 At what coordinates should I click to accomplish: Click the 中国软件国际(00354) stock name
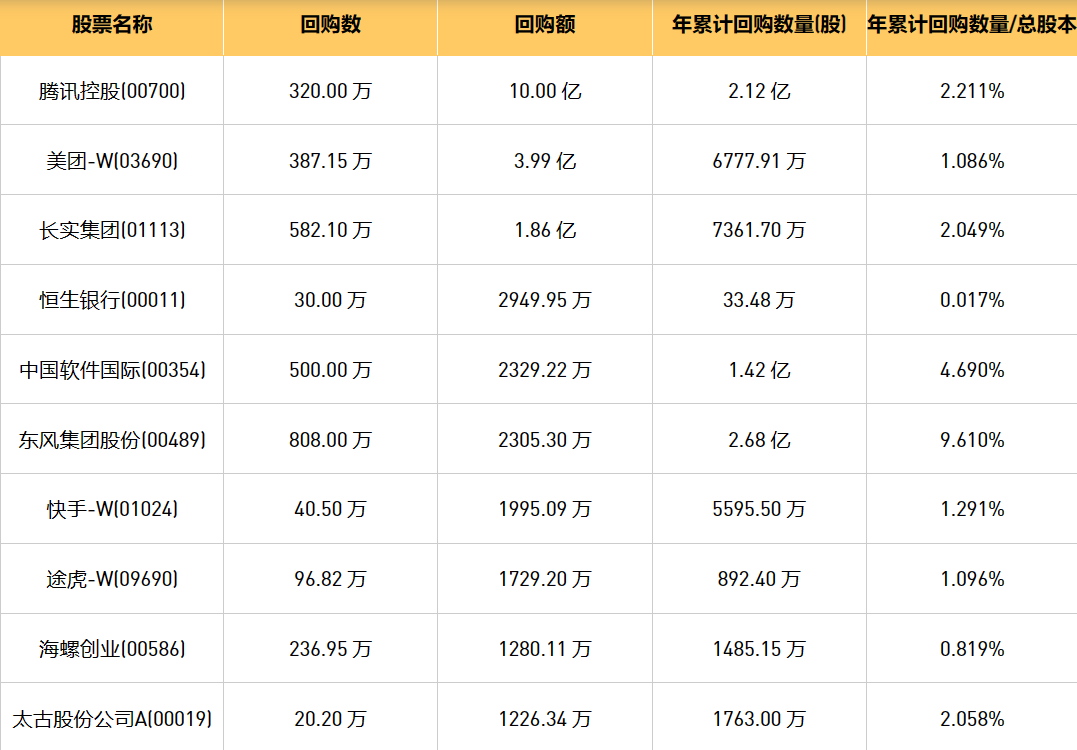pos(112,370)
